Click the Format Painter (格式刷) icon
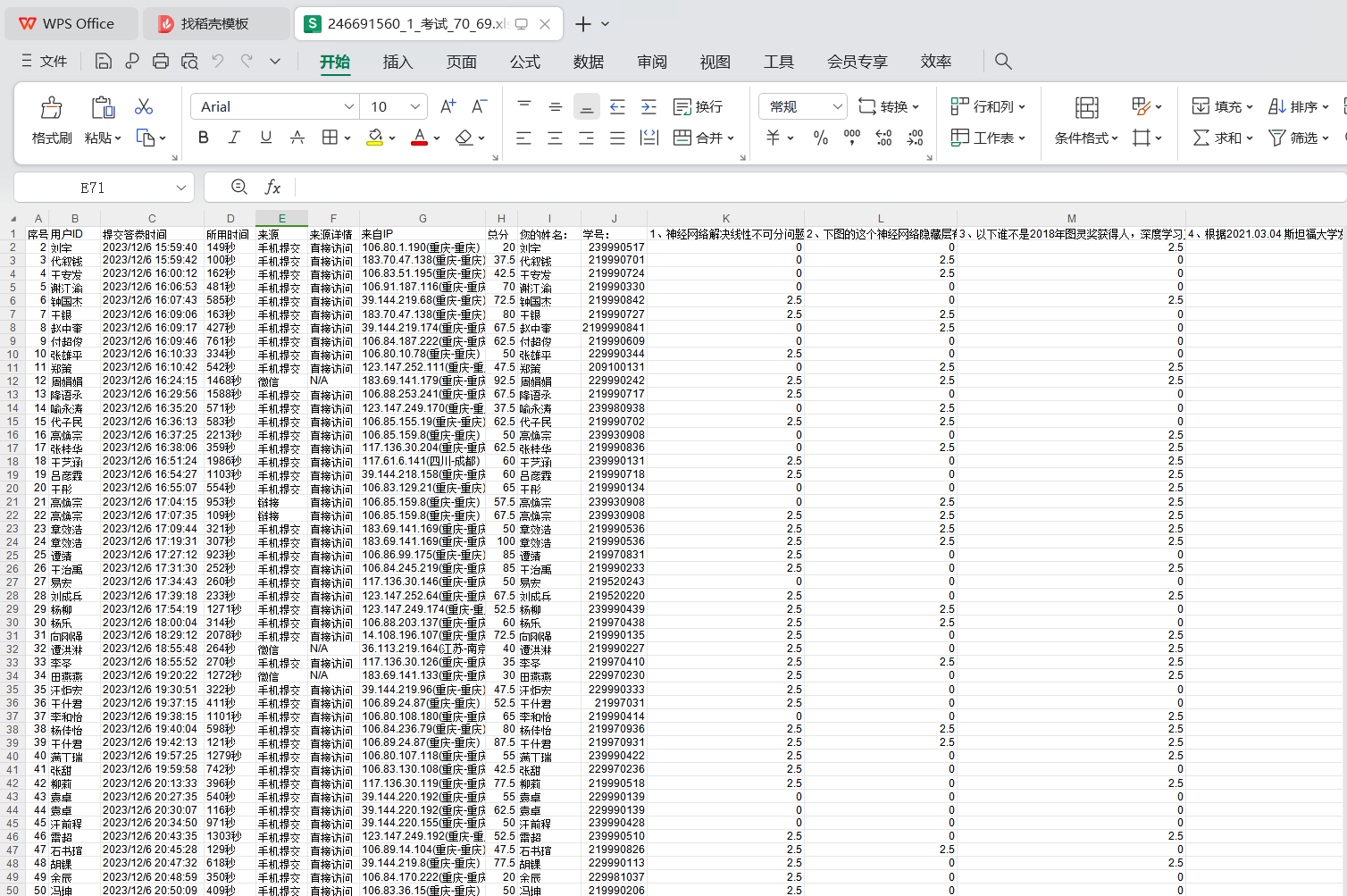Viewport: 1347px width, 896px height. pyautogui.click(x=51, y=120)
